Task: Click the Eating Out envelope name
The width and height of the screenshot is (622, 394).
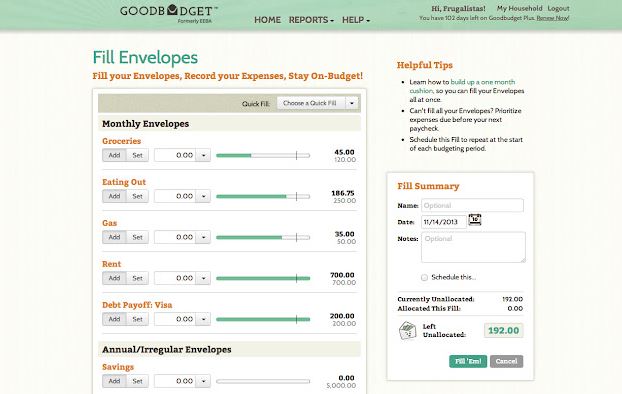Action: click(x=124, y=182)
